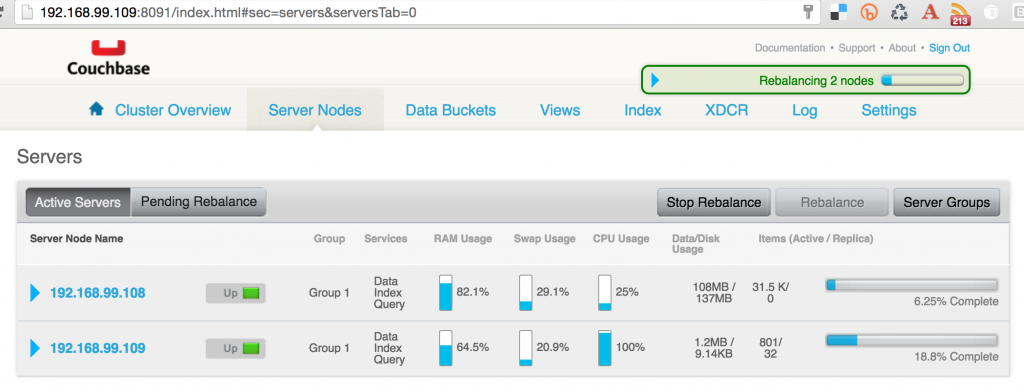Expand the Rebalancing 2 nodes status arrow
The height and width of the screenshot is (392, 1024).
point(655,80)
